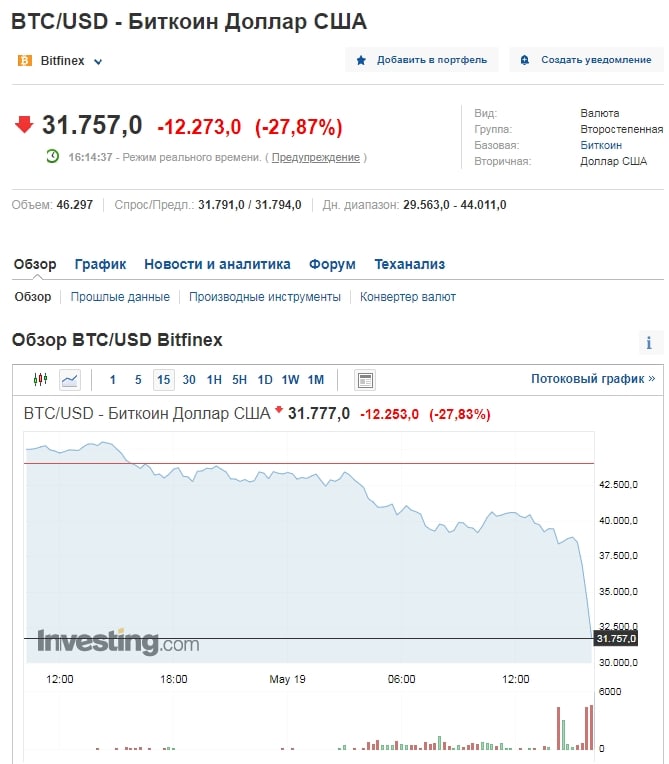This screenshot has height=764, width=669.
Task: Open the news overlay icon in chart toolbar
Action: 365,380
